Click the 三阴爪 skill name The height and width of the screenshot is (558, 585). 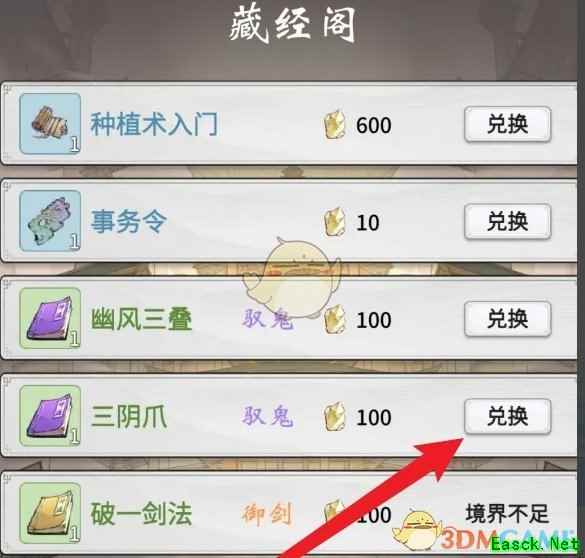pyautogui.click(x=129, y=417)
